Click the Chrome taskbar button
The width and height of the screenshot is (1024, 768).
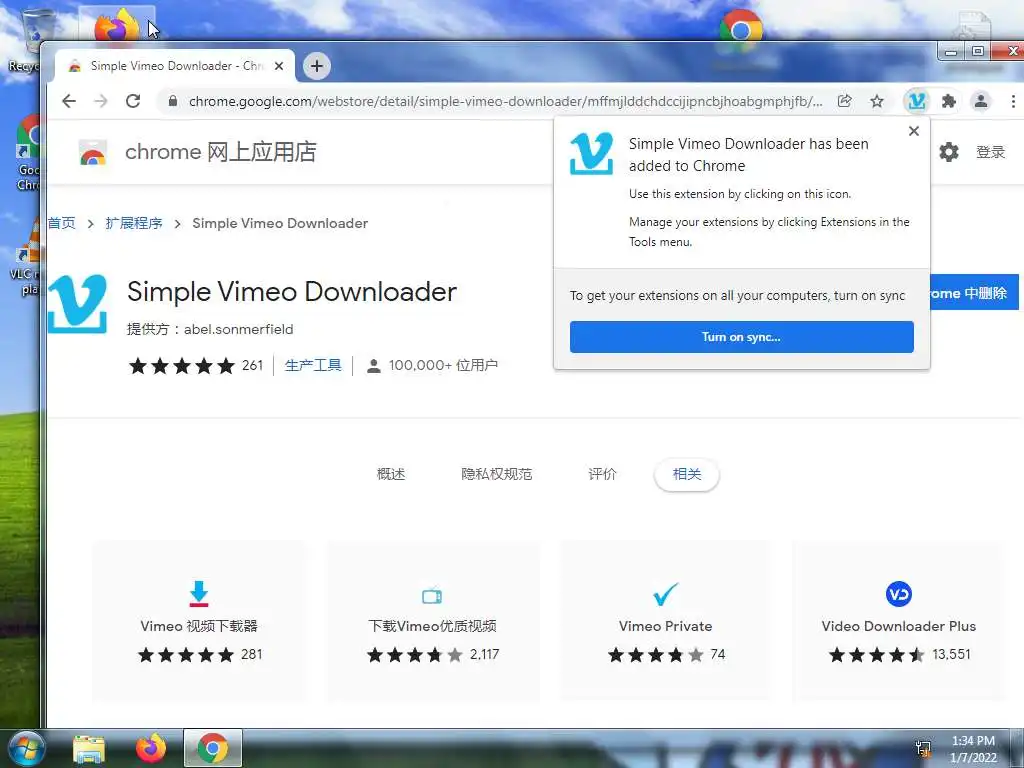[x=213, y=748]
